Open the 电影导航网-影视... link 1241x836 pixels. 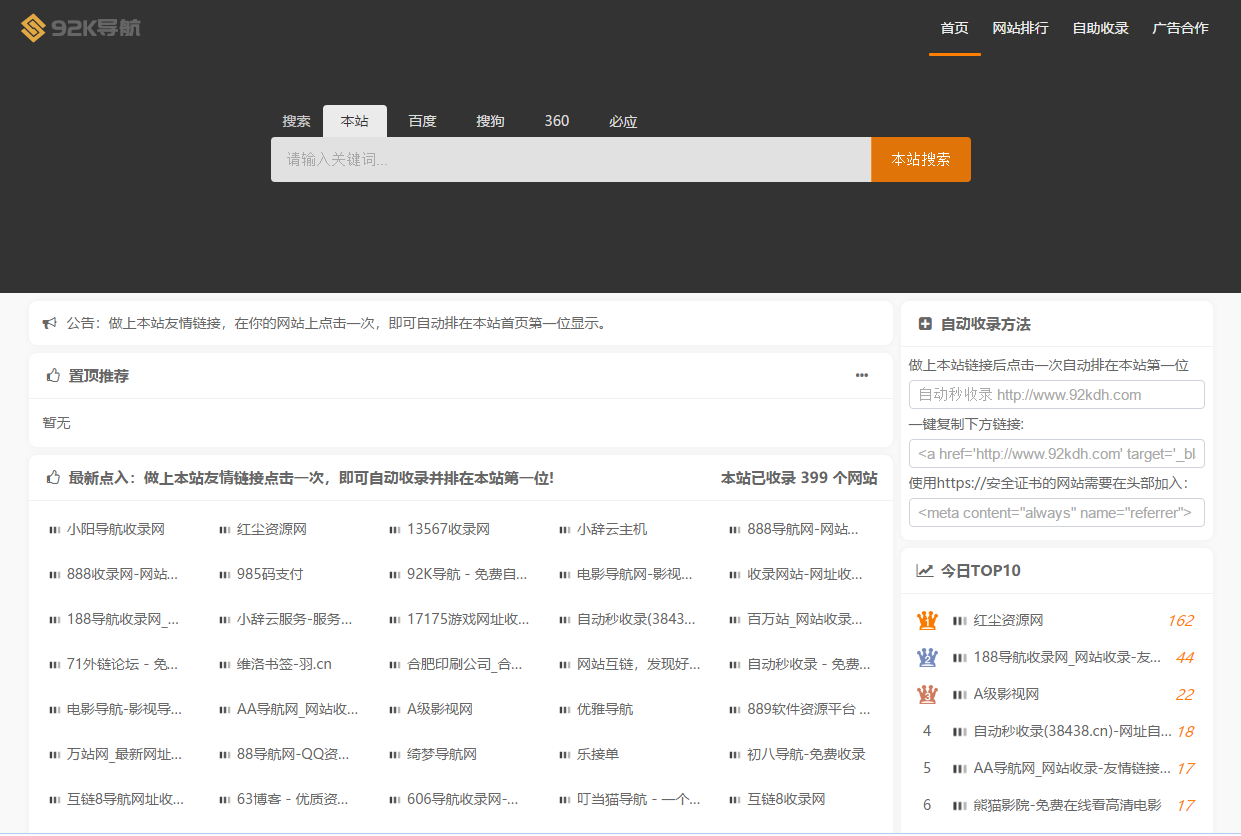[x=634, y=574]
